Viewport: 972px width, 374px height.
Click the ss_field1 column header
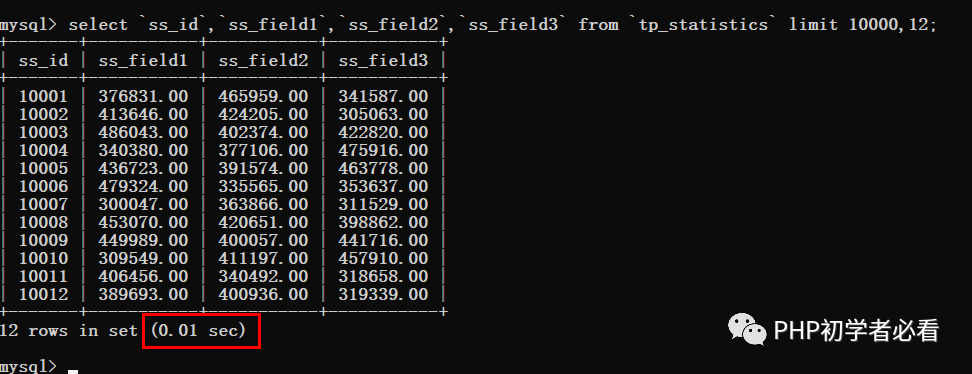[143, 60]
